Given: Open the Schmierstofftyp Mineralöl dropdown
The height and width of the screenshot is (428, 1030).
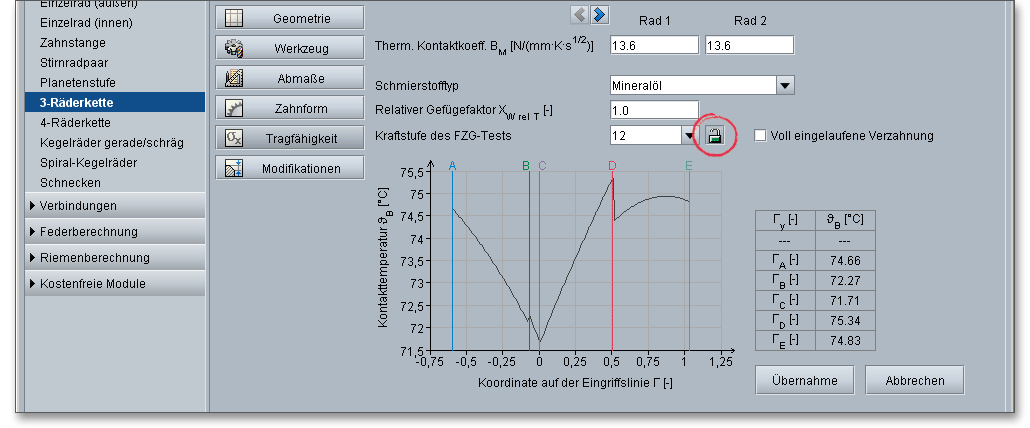Looking at the screenshot, I should (x=785, y=86).
